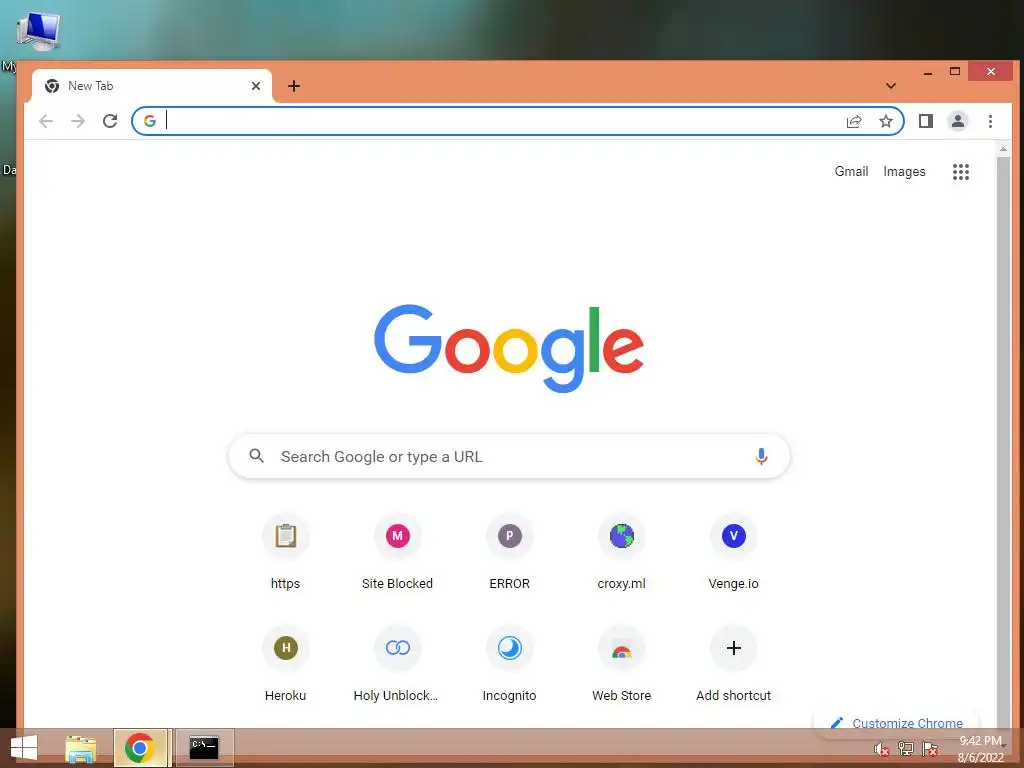Click the muted volume tray icon

click(x=882, y=748)
